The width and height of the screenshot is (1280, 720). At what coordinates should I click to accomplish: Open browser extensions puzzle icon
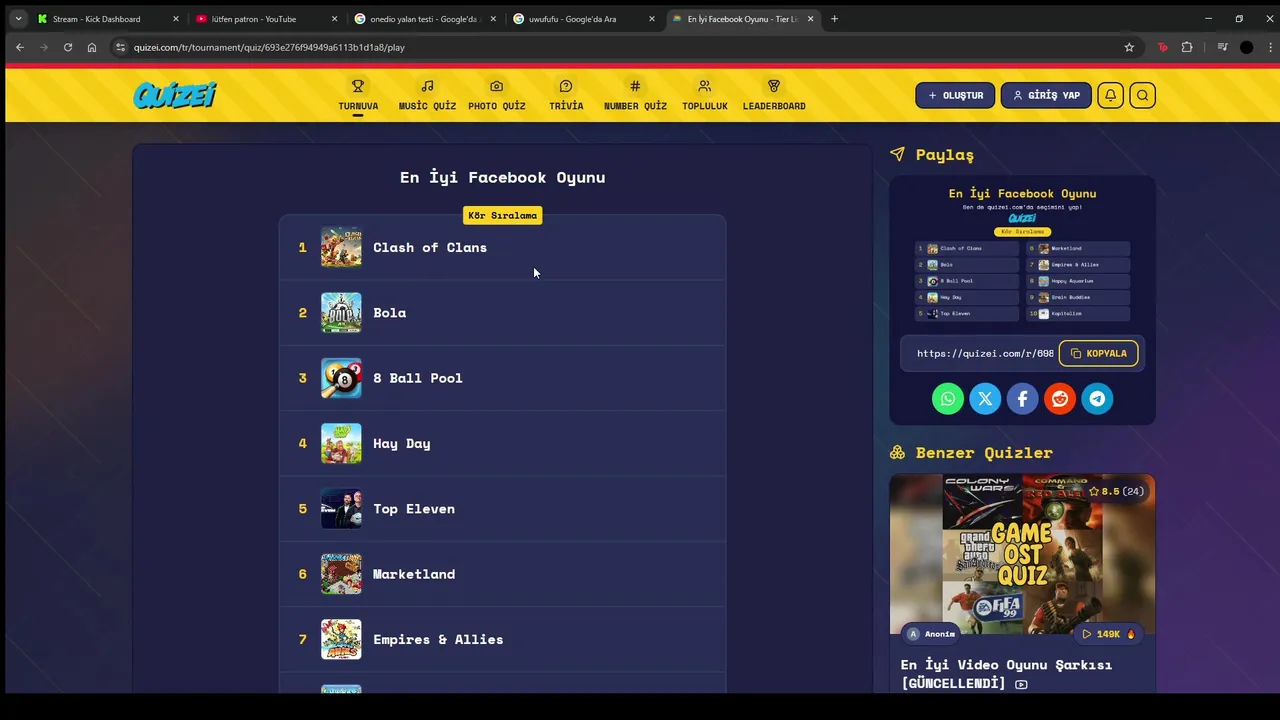1187,47
